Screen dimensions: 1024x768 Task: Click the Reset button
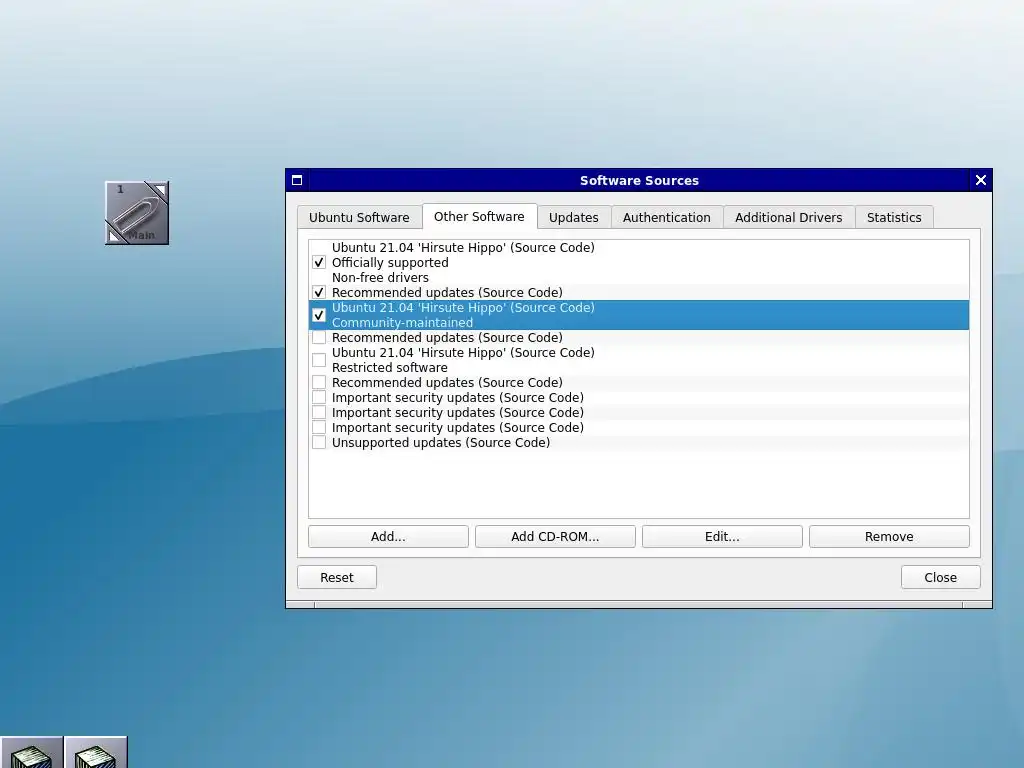pyautogui.click(x=337, y=577)
